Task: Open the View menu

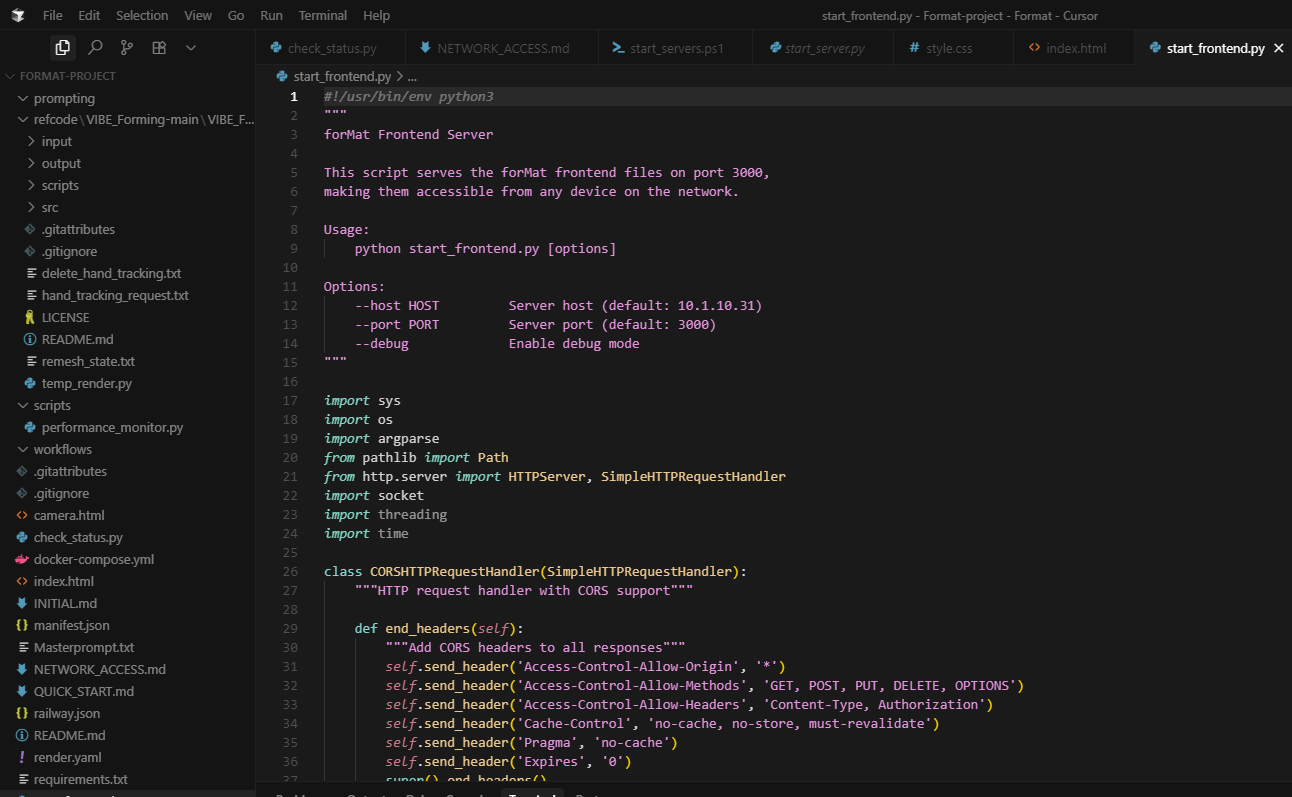Action: [198, 16]
